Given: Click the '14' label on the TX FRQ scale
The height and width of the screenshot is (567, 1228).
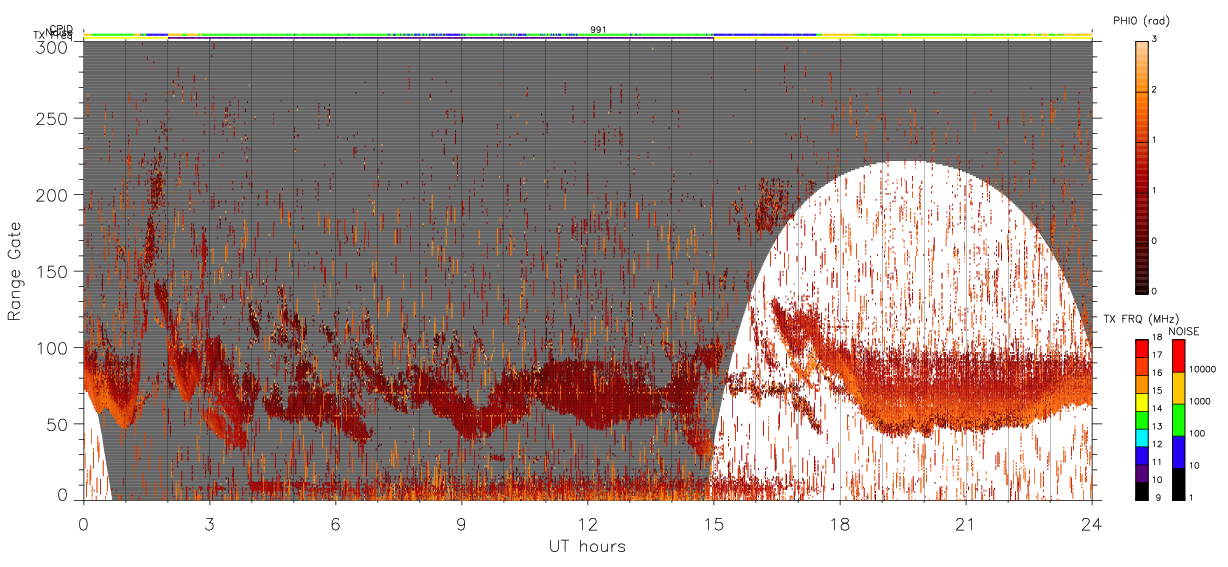Looking at the screenshot, I should pos(1157,409).
